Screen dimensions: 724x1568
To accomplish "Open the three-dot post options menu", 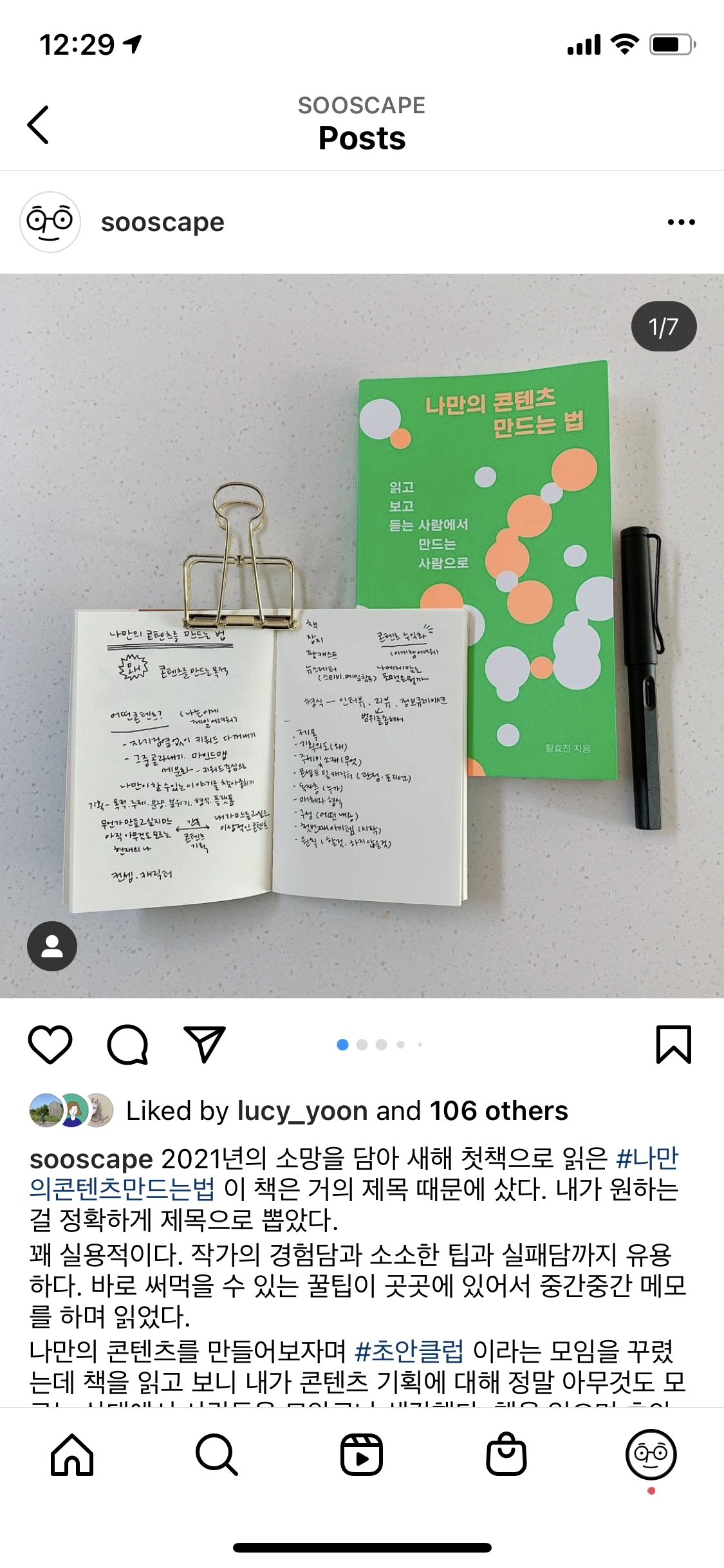I will coord(682,222).
